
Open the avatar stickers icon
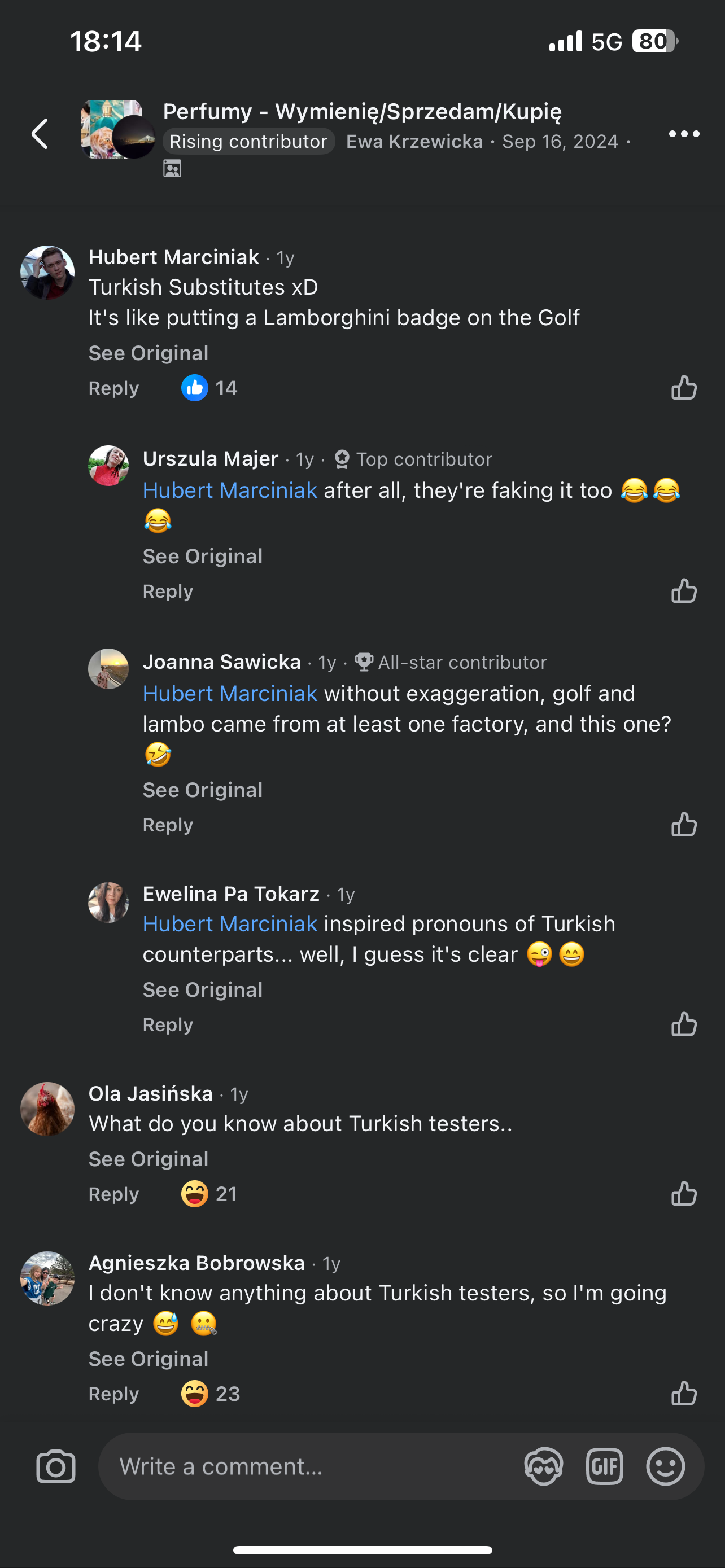(543, 1466)
